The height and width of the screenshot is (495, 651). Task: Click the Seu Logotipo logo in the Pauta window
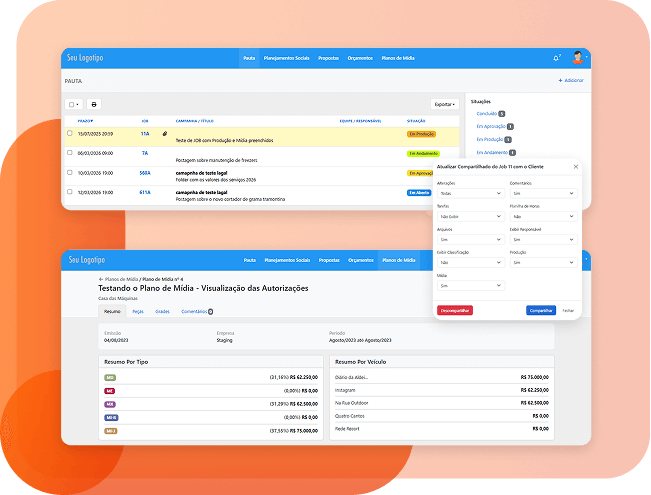click(85, 58)
